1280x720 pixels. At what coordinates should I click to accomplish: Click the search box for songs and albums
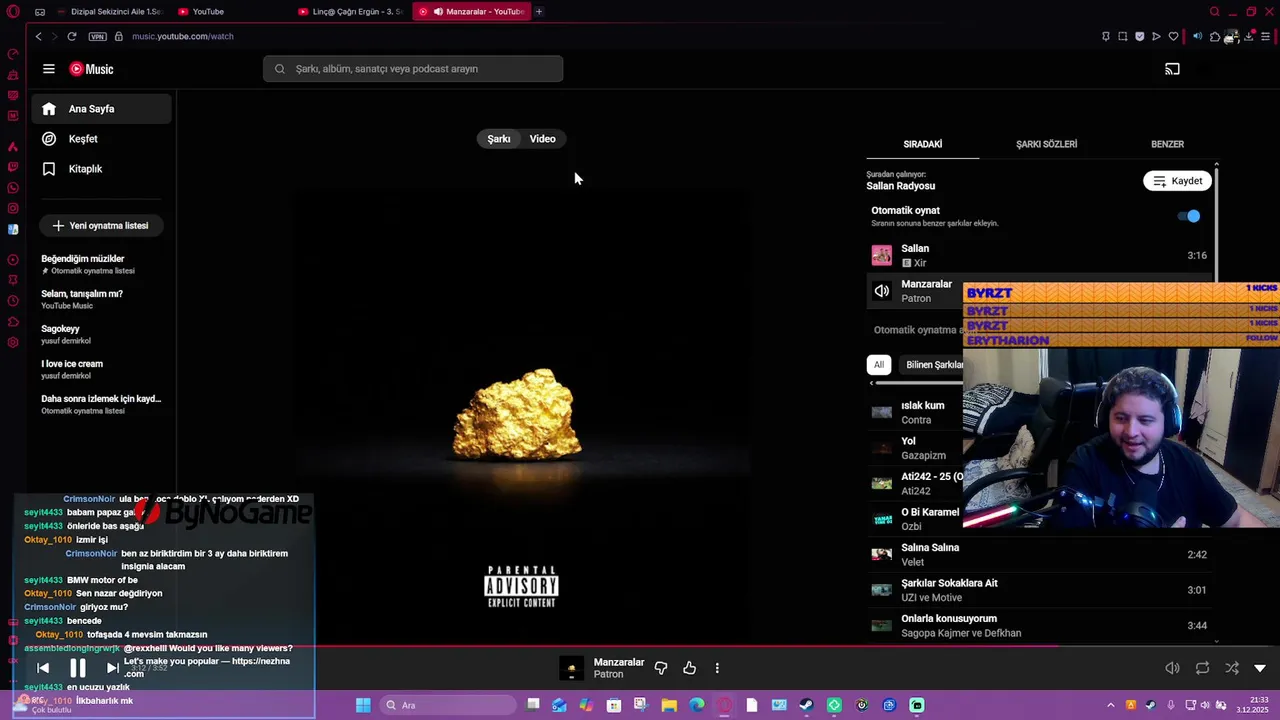[x=413, y=69]
